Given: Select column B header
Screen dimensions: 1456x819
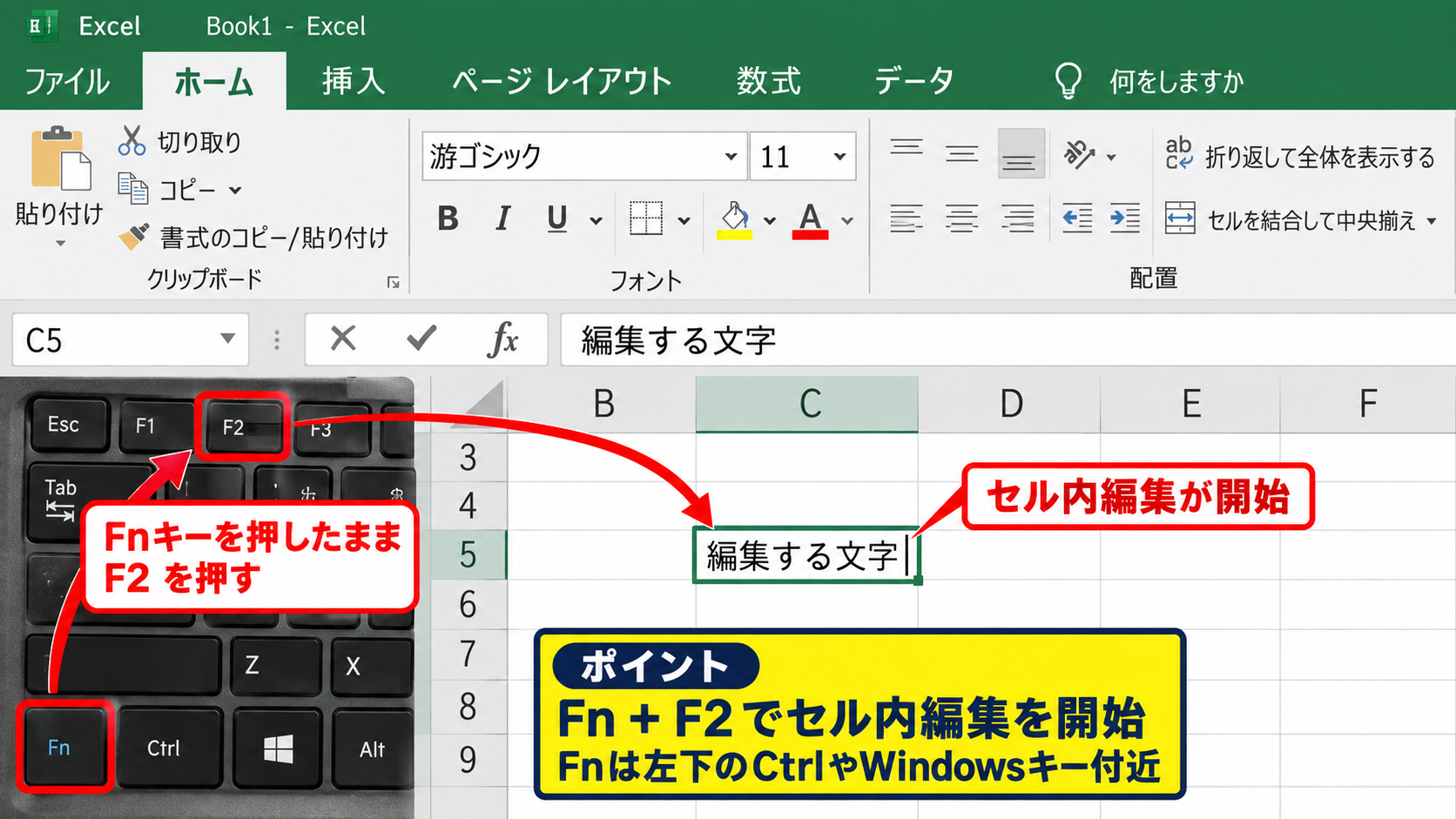Looking at the screenshot, I should 603,405.
